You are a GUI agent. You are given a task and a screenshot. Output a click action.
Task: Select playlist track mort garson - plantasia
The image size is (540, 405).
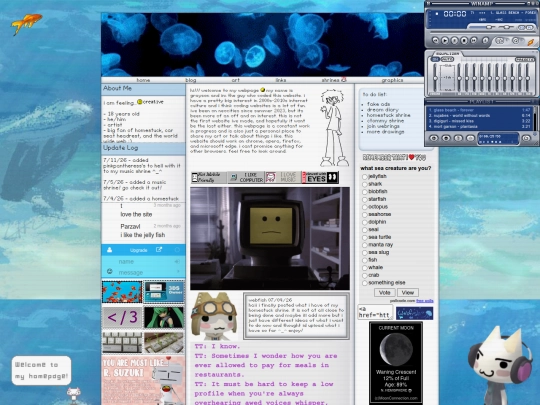479,127
